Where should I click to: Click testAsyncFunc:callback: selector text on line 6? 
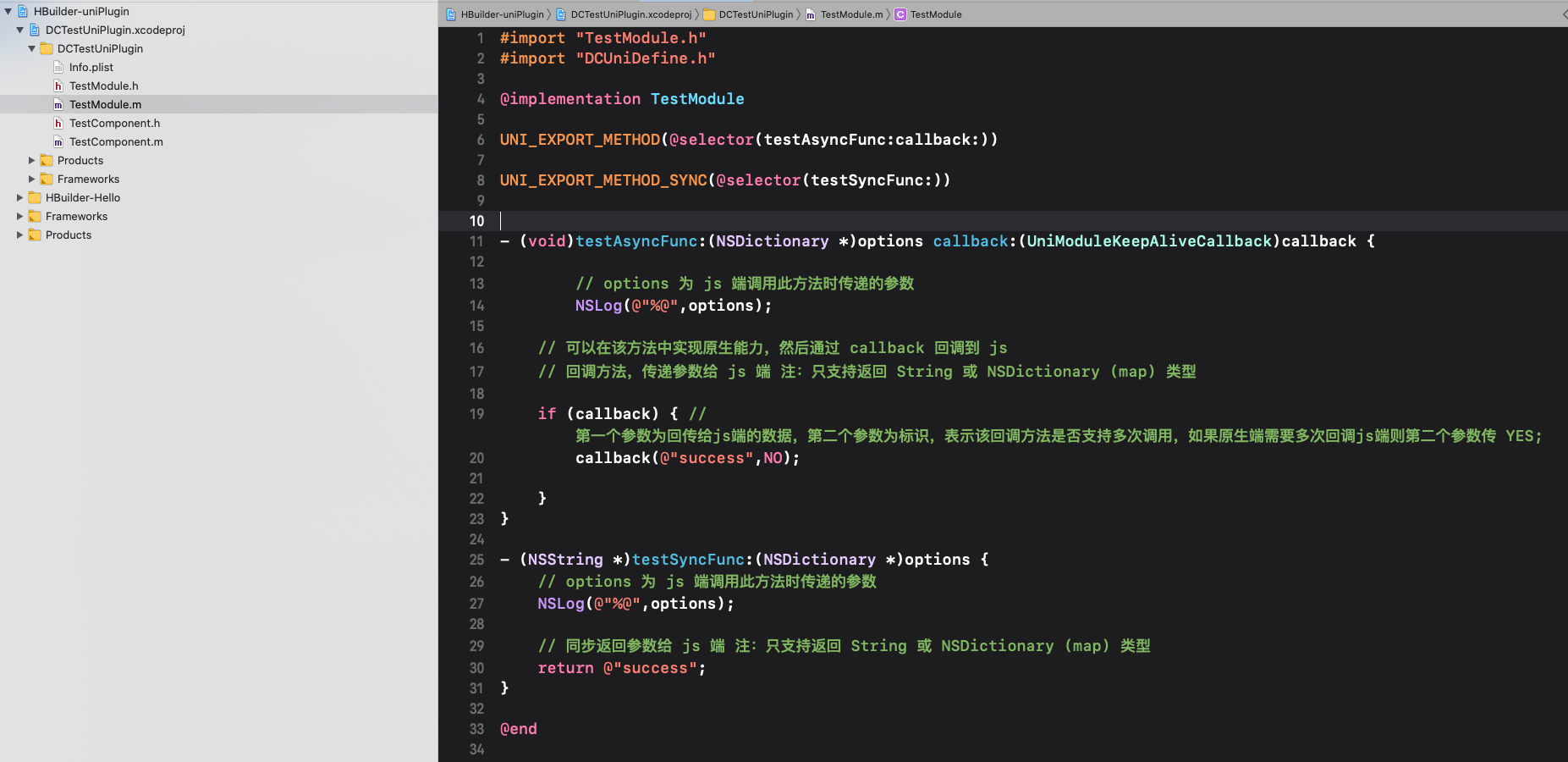872,140
